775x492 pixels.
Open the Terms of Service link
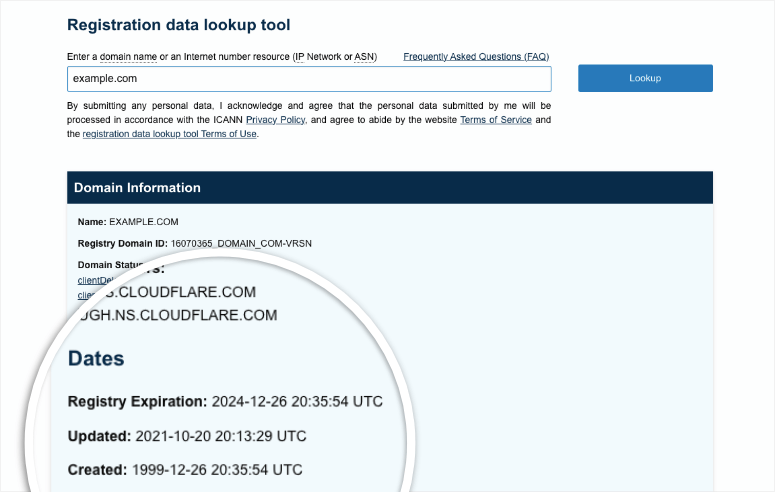(496, 120)
